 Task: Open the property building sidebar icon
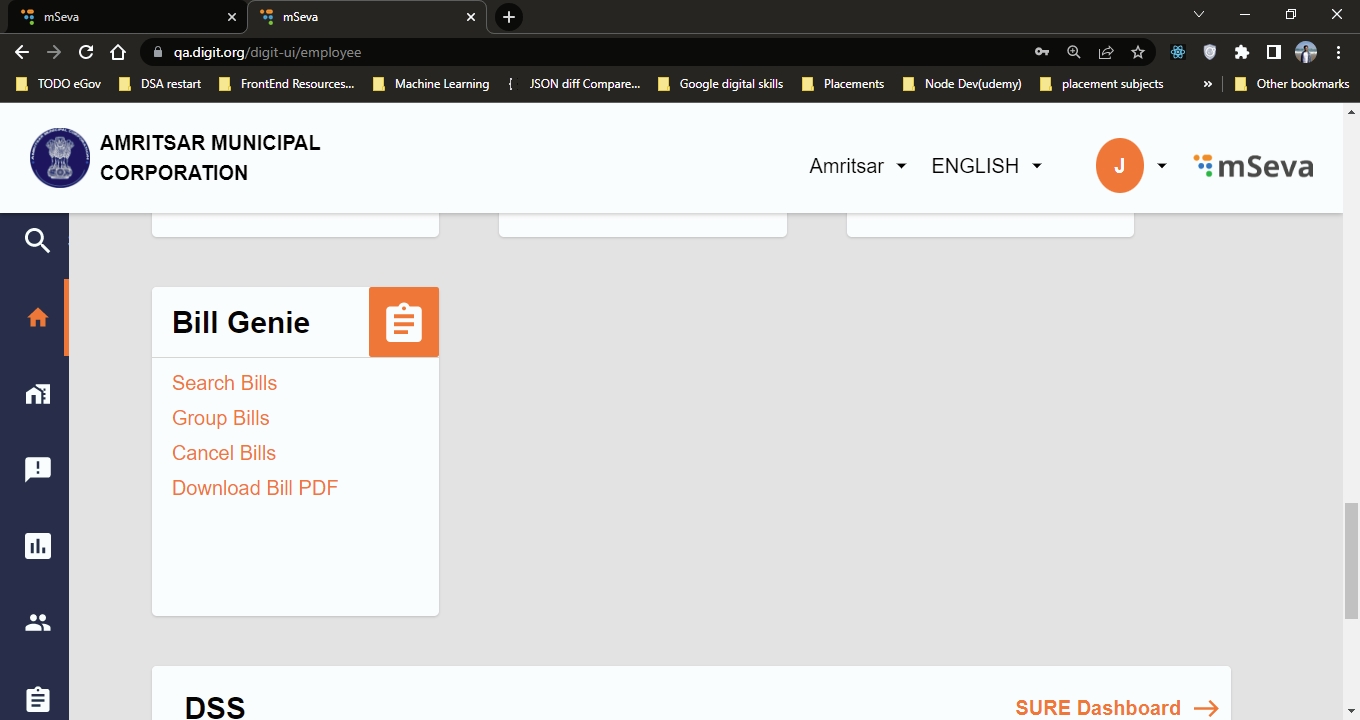point(38,394)
